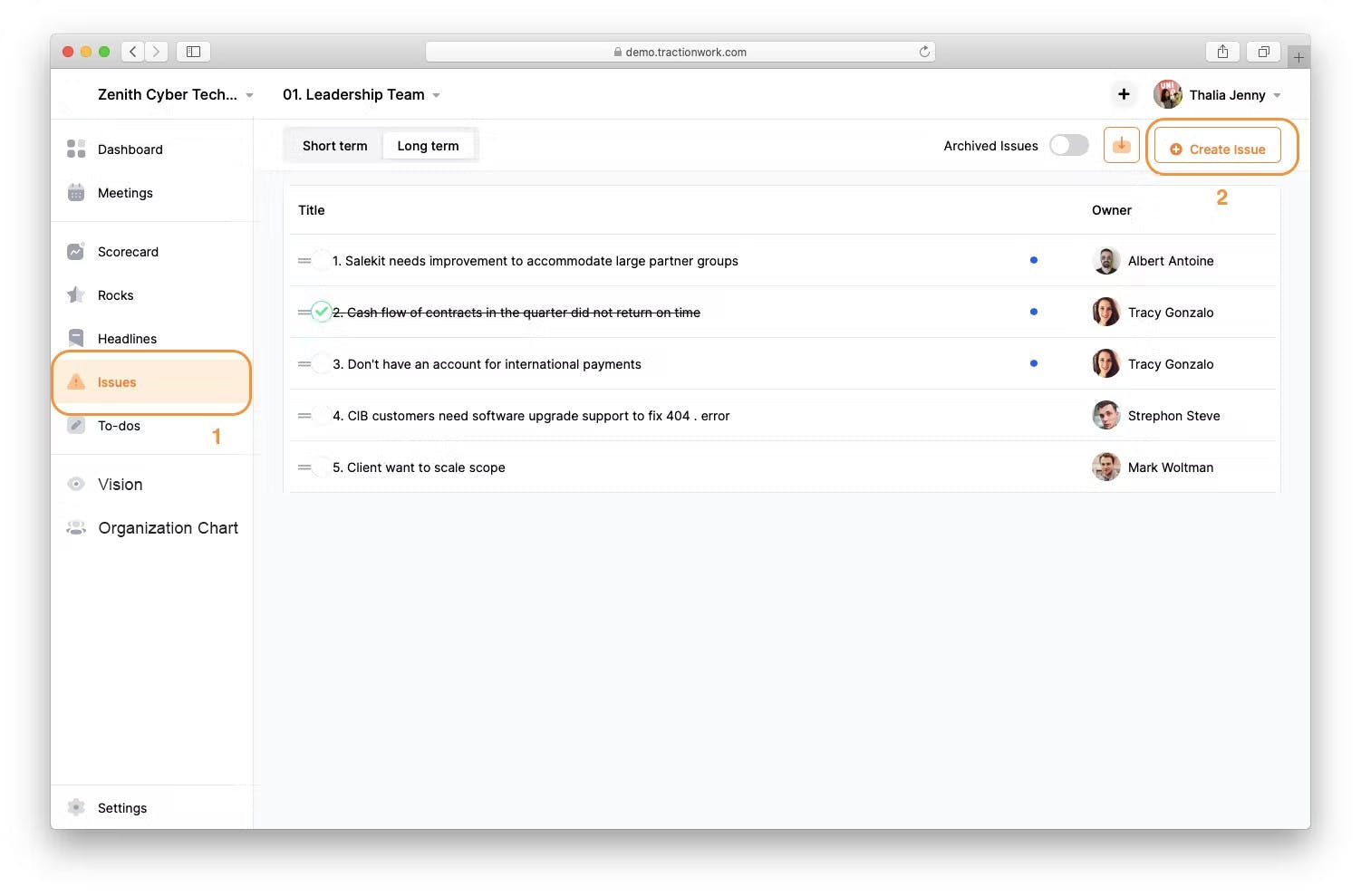Click the demo.tractionwork.com address bar
1361x896 pixels.
[680, 52]
